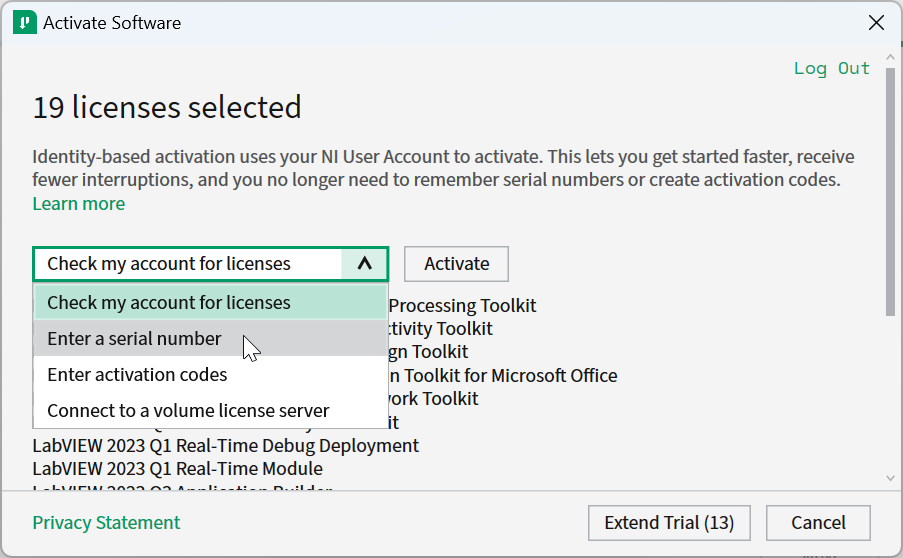Viewport: 903px width, 558px height.
Task: Collapse the activation method dropdown arrow
Action: coord(365,264)
